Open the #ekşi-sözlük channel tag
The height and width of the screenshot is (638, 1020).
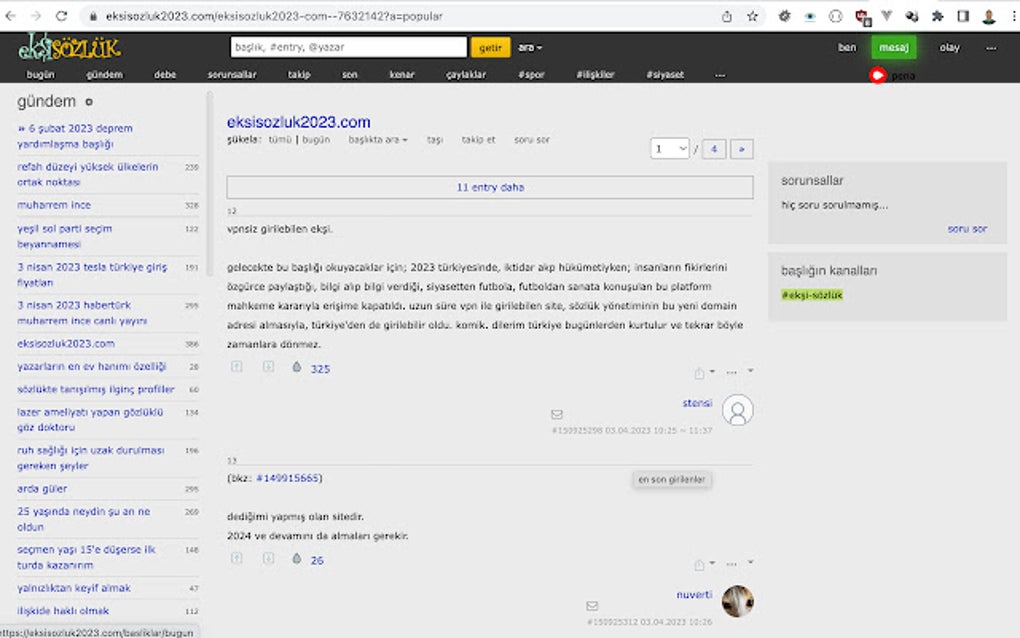click(x=812, y=295)
